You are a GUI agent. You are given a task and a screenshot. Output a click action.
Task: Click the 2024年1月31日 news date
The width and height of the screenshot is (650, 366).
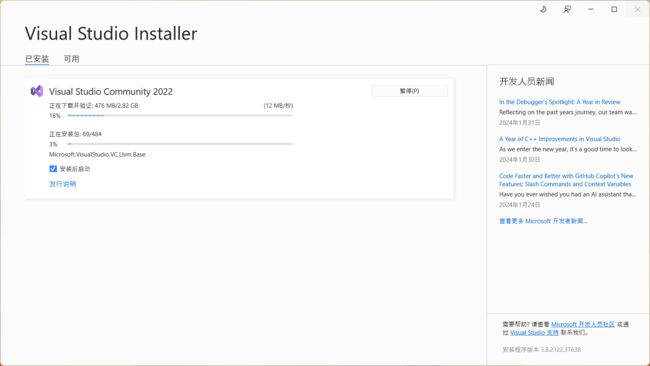pyautogui.click(x=519, y=123)
